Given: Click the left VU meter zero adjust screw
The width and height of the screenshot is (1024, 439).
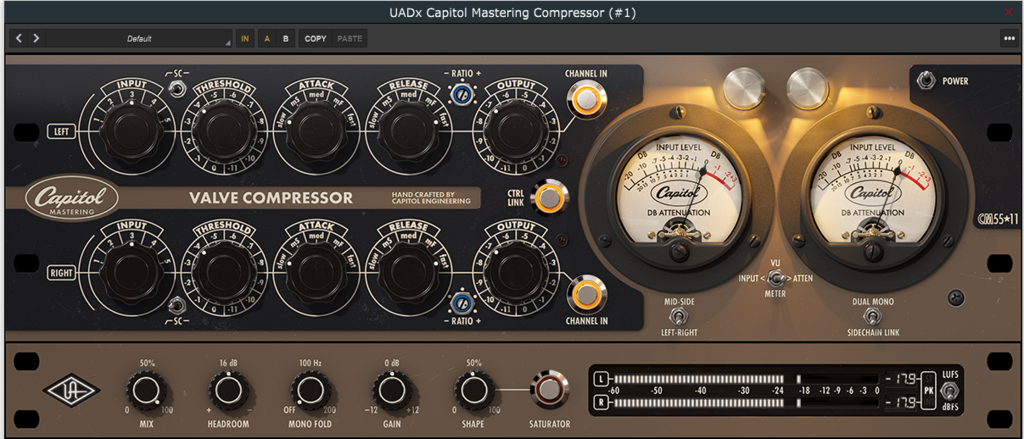Looking at the screenshot, I should [680, 253].
